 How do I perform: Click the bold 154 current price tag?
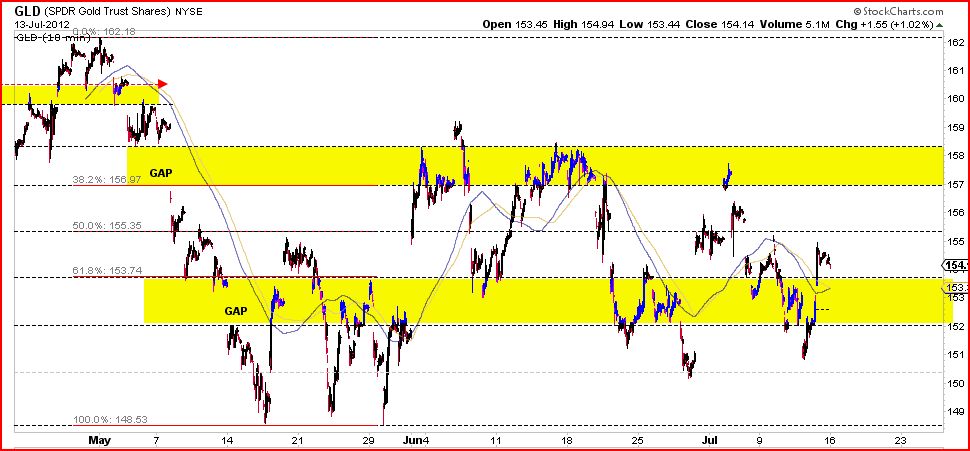(x=955, y=265)
